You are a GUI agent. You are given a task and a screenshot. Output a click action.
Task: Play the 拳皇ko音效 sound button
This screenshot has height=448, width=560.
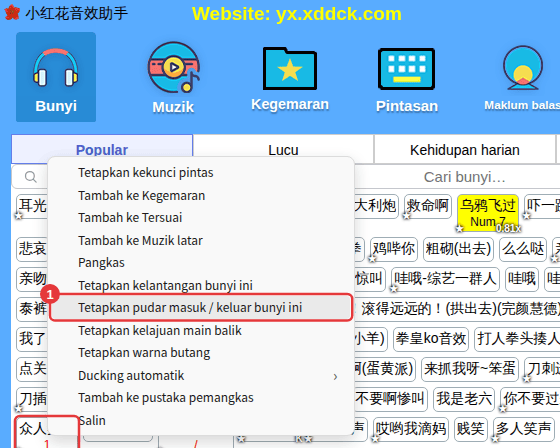[431, 339]
